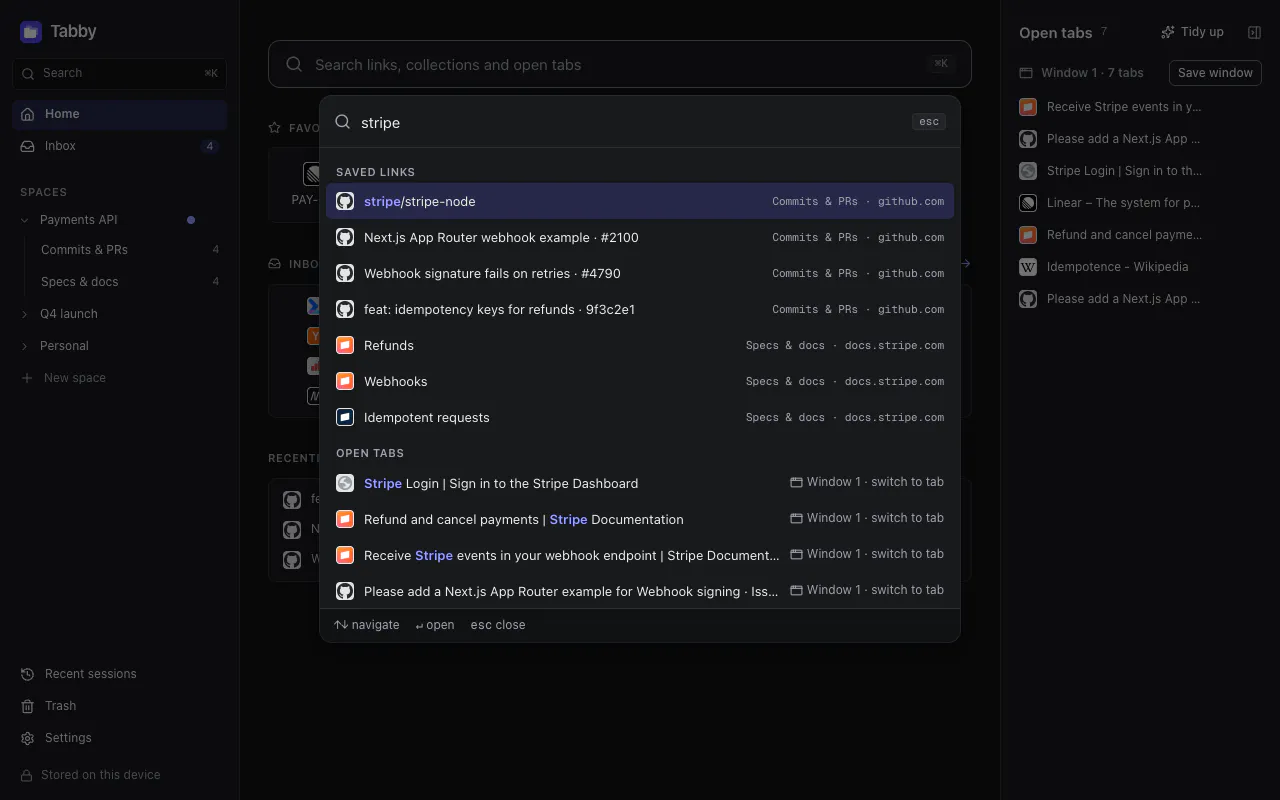Click the GitHub favicon beside stripe/stripe-node
The height and width of the screenshot is (800, 1280).
345,201
